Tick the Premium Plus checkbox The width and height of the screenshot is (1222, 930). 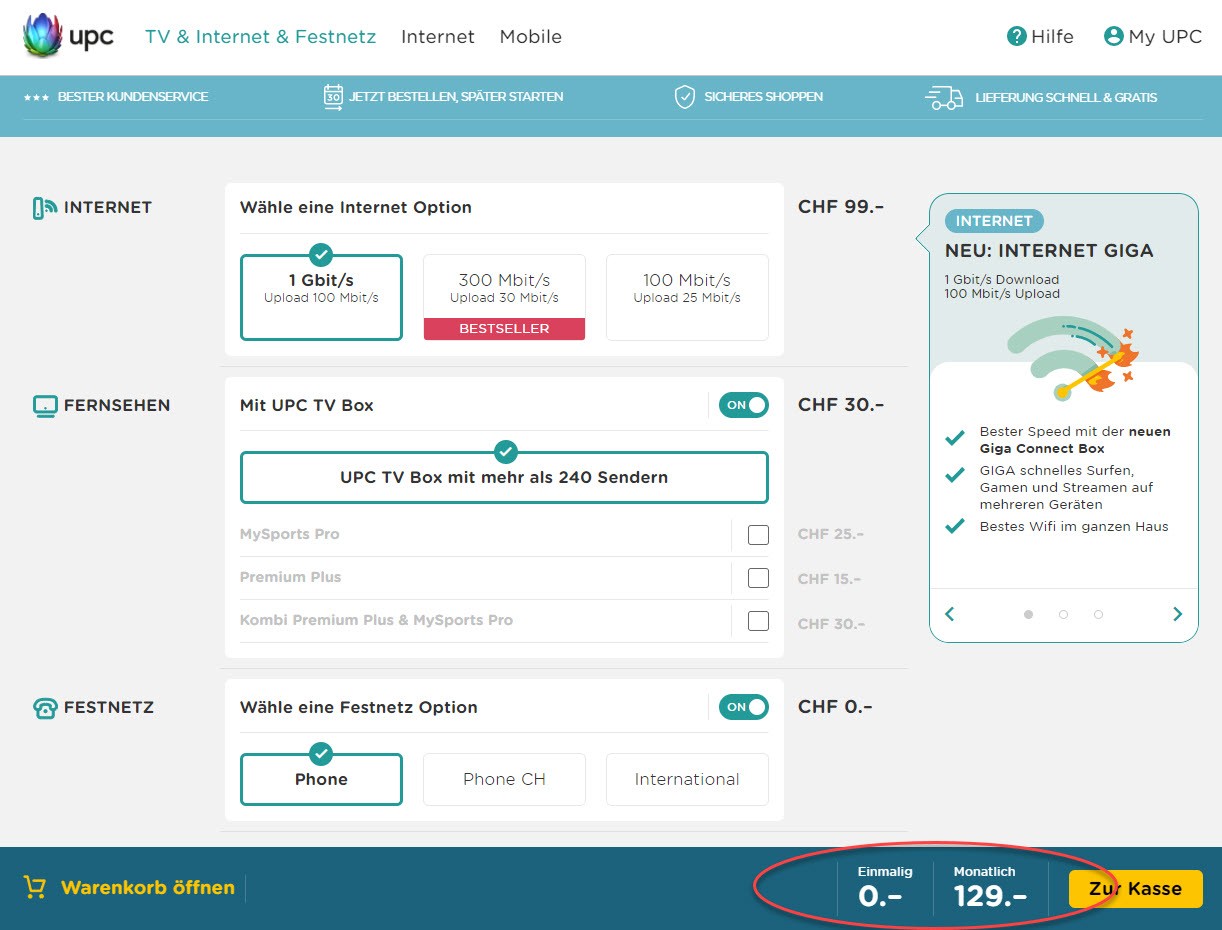758,578
